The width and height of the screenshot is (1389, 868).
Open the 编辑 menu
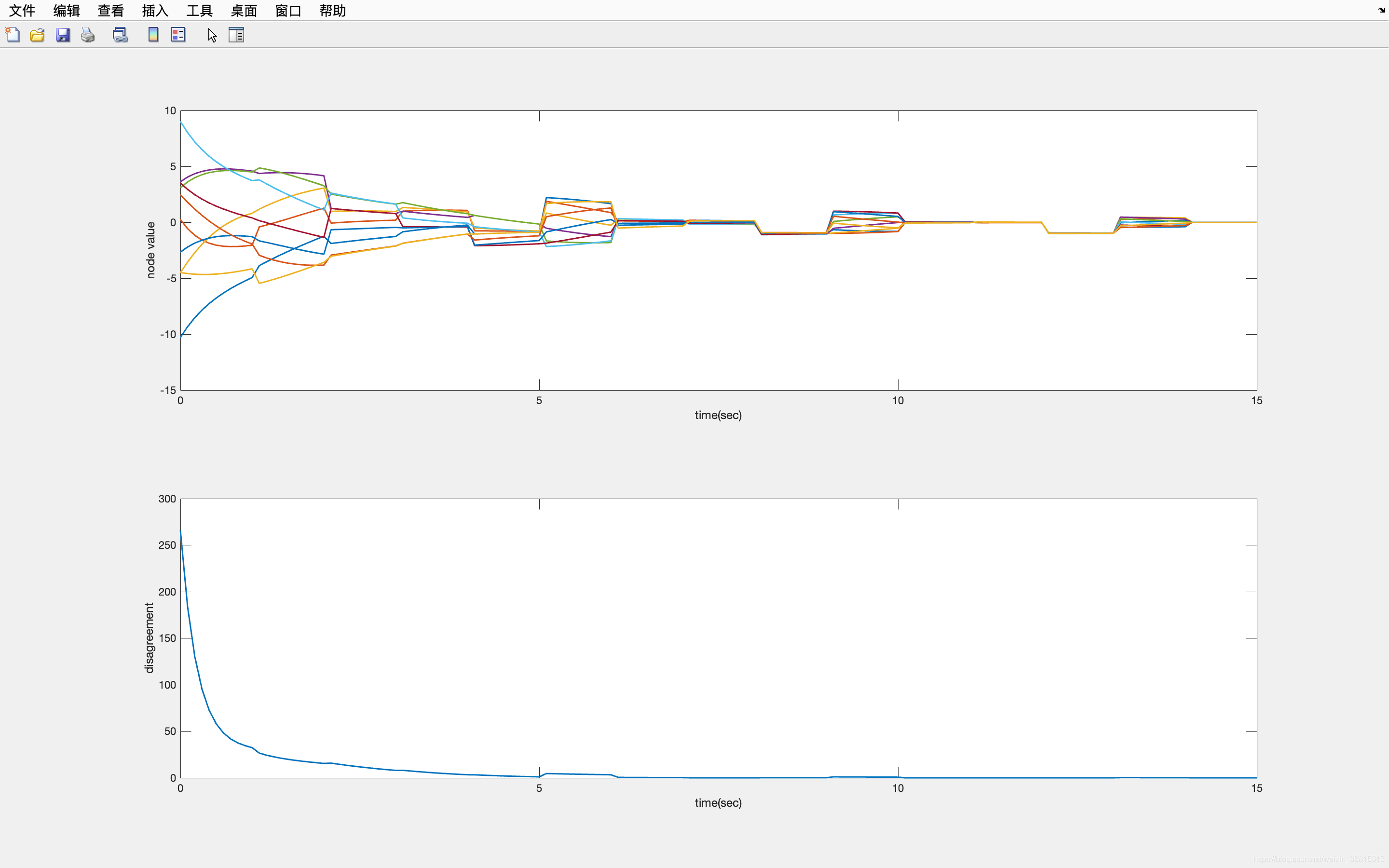[66, 10]
